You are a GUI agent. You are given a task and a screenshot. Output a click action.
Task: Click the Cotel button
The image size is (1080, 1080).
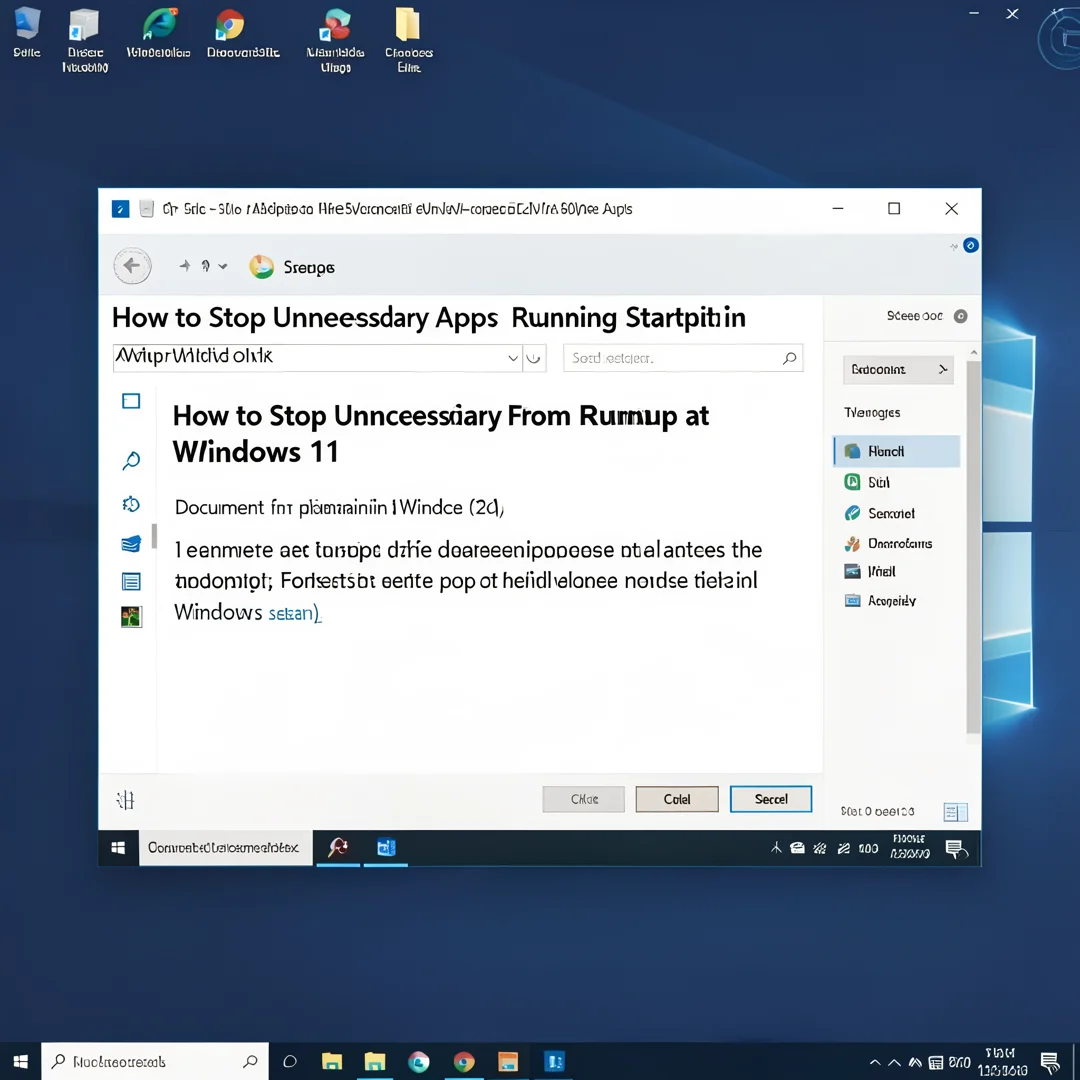tap(677, 799)
